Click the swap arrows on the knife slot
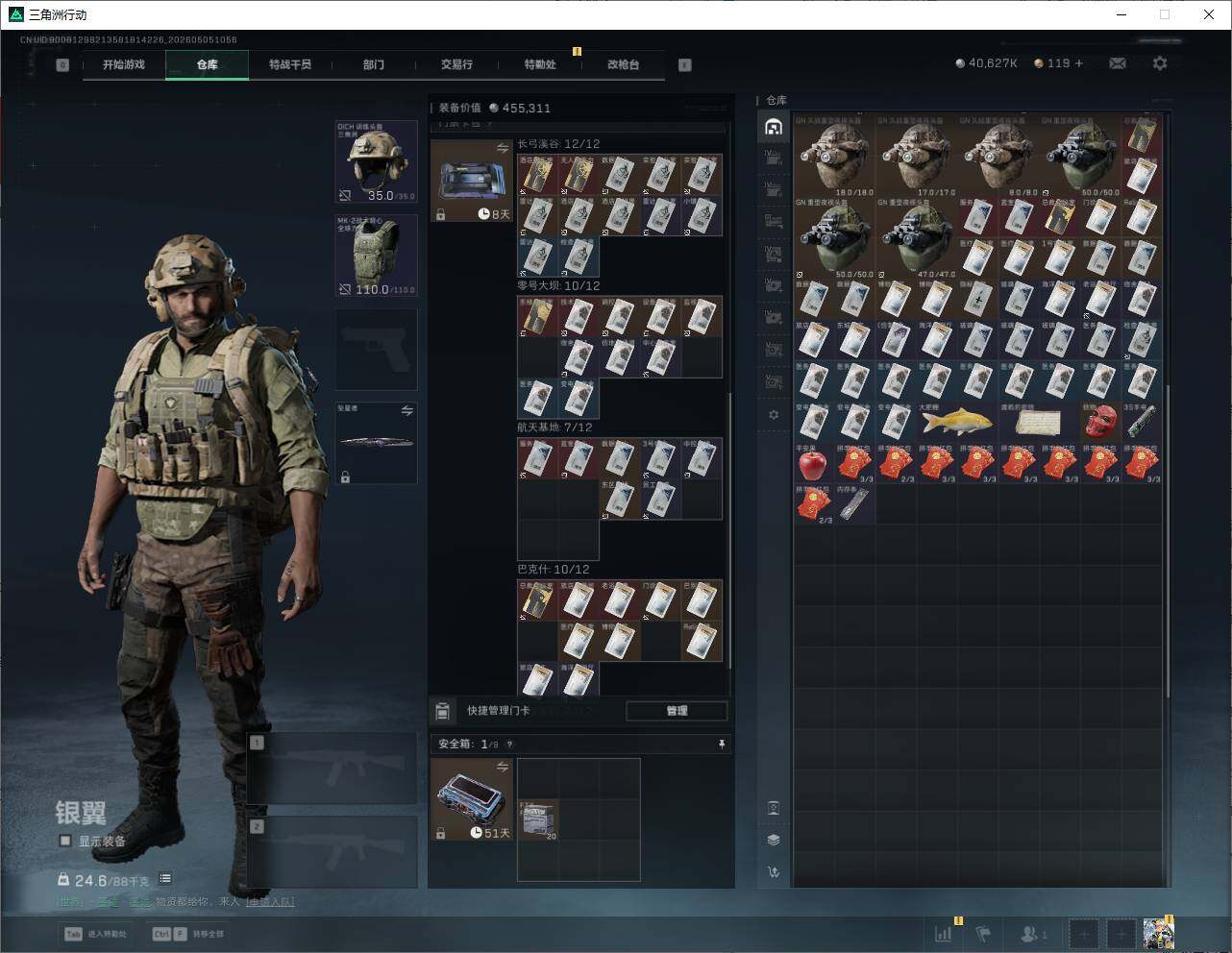Viewport: 1232px width, 953px height. click(x=407, y=410)
